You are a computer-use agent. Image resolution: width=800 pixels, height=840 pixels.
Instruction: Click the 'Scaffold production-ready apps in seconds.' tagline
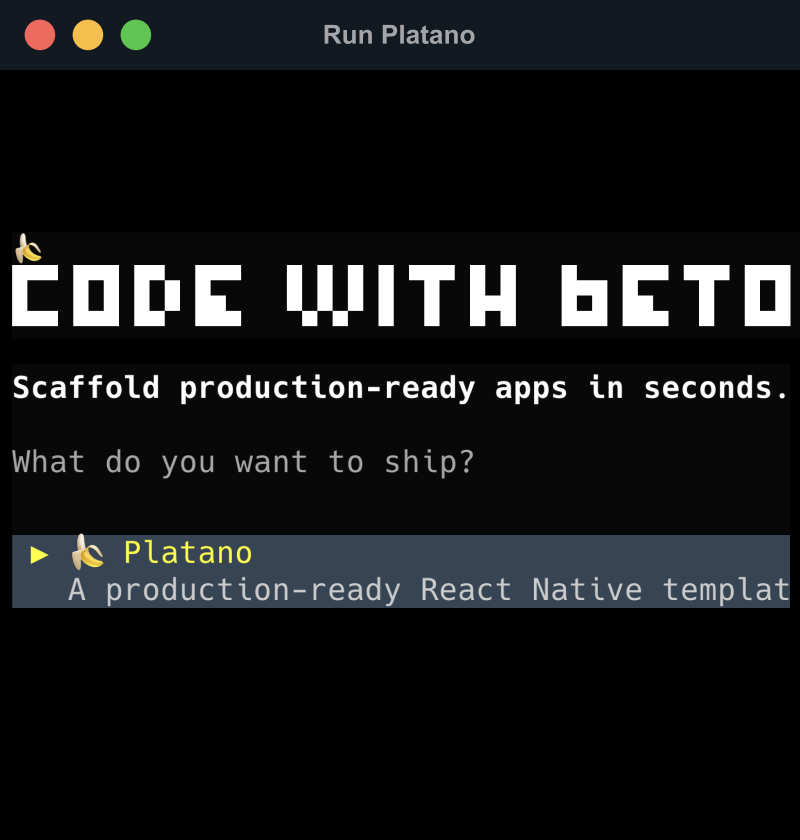pyautogui.click(x=400, y=387)
